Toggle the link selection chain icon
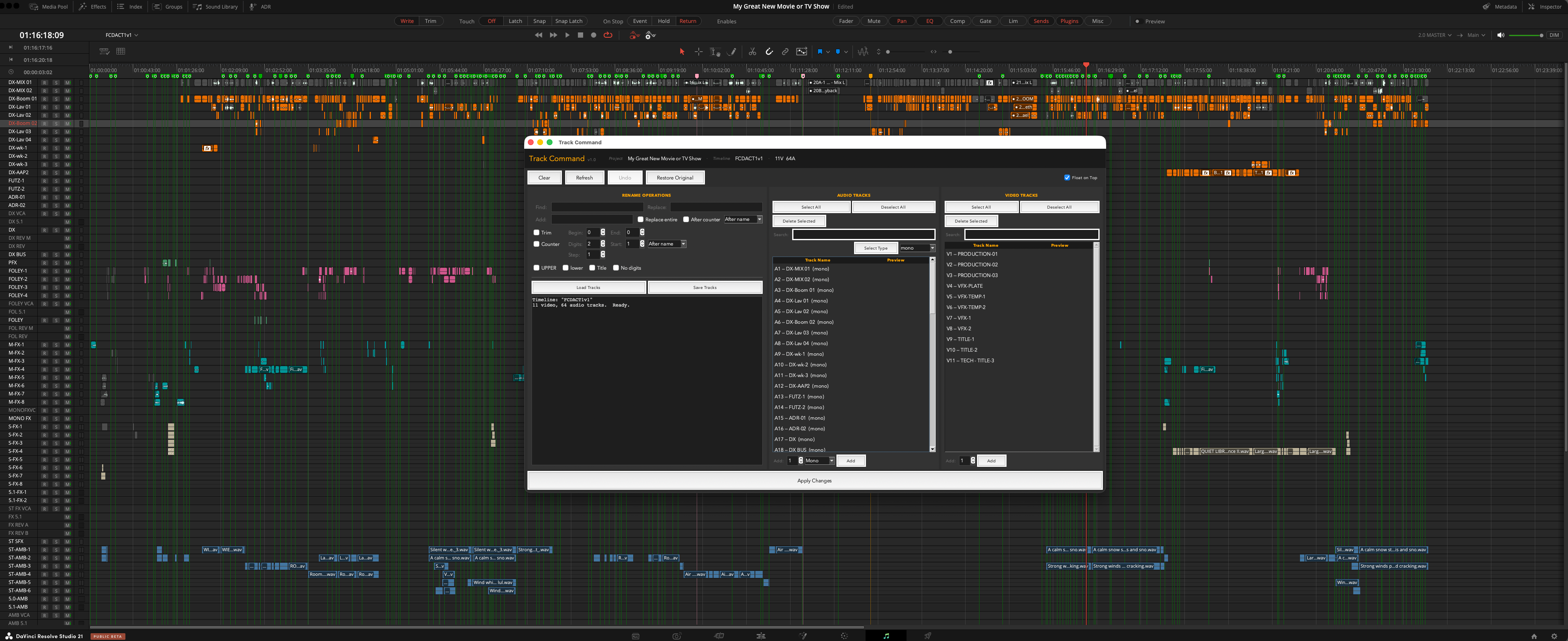The height and width of the screenshot is (641, 1568). pos(785,52)
